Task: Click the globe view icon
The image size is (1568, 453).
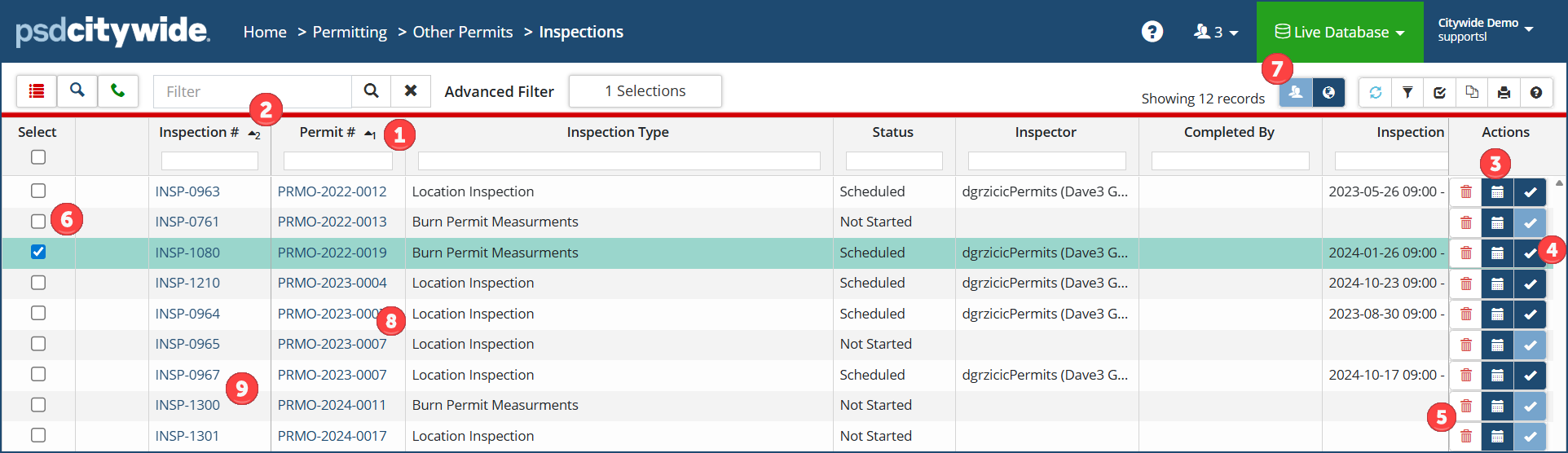Action: click(1328, 92)
